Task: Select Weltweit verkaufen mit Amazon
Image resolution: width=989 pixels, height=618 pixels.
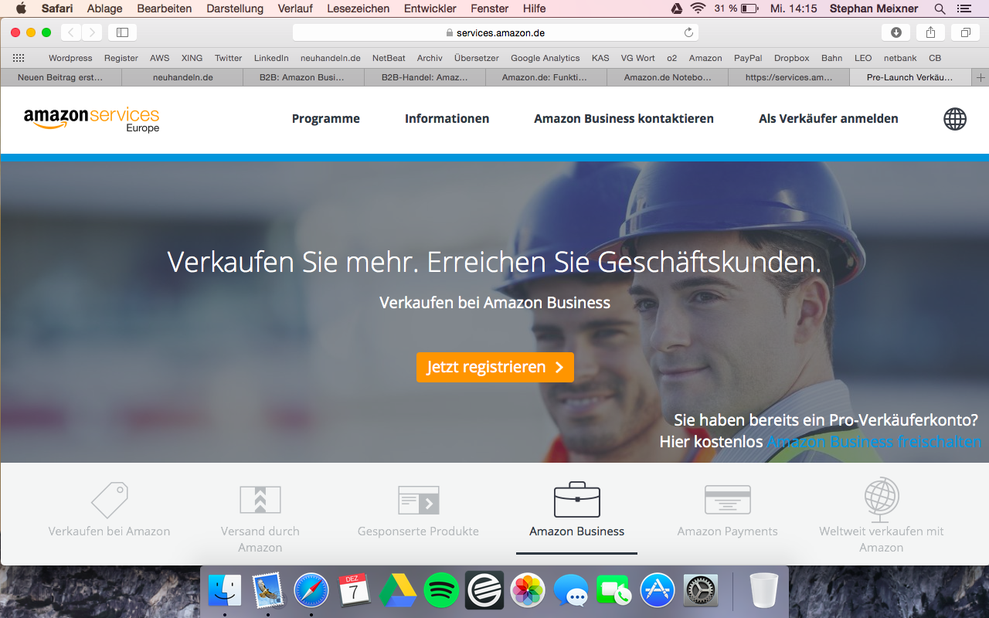Action: tap(881, 516)
